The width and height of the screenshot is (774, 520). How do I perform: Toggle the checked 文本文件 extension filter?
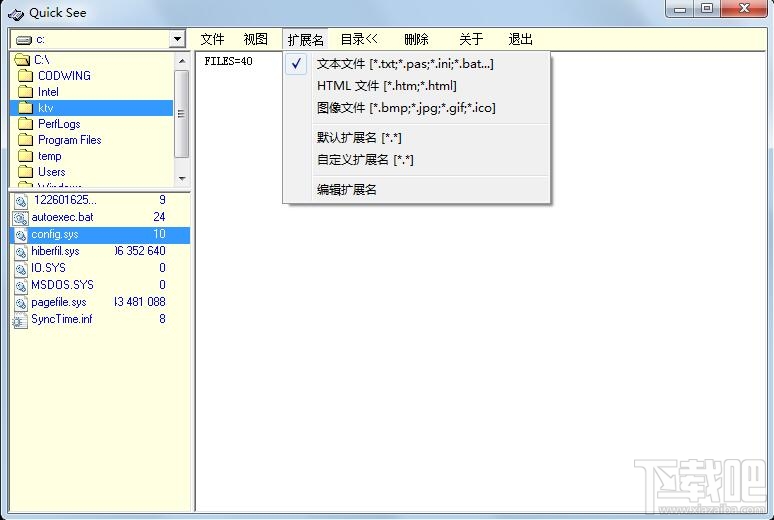click(x=417, y=64)
